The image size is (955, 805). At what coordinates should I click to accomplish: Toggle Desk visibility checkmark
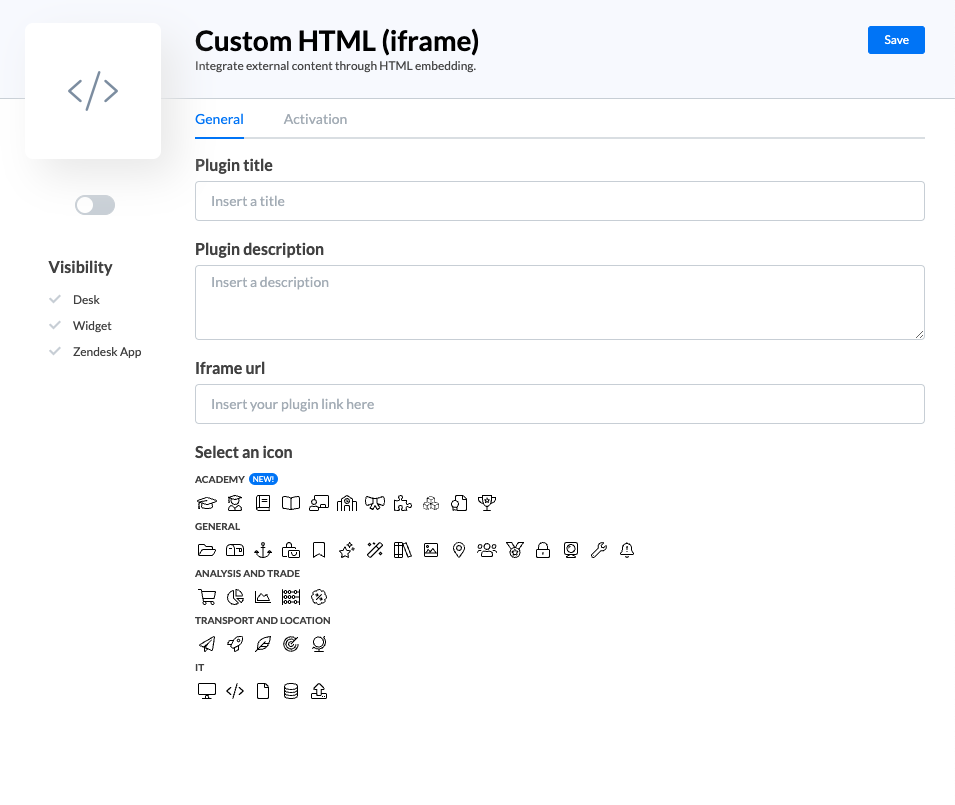coord(56,300)
